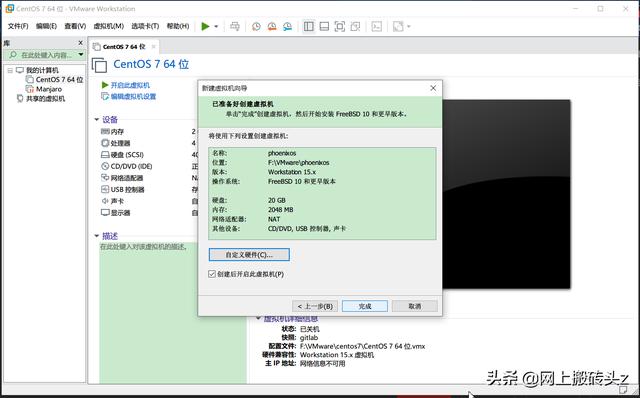
Task: Click the 完成 button in wizard
Action: pos(365,306)
